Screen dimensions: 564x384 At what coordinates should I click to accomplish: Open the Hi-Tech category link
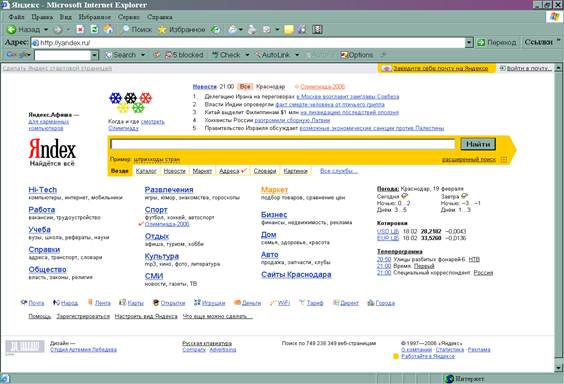point(42,190)
